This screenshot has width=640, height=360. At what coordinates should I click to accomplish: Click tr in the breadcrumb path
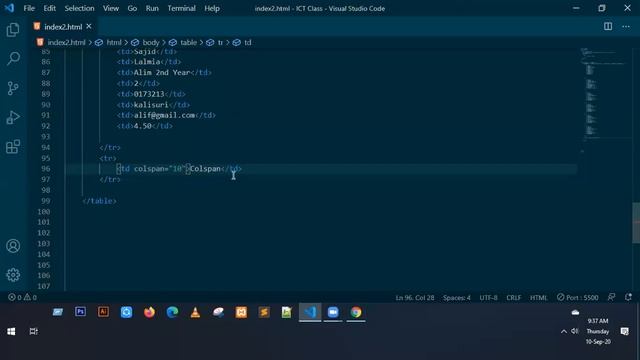(220, 42)
